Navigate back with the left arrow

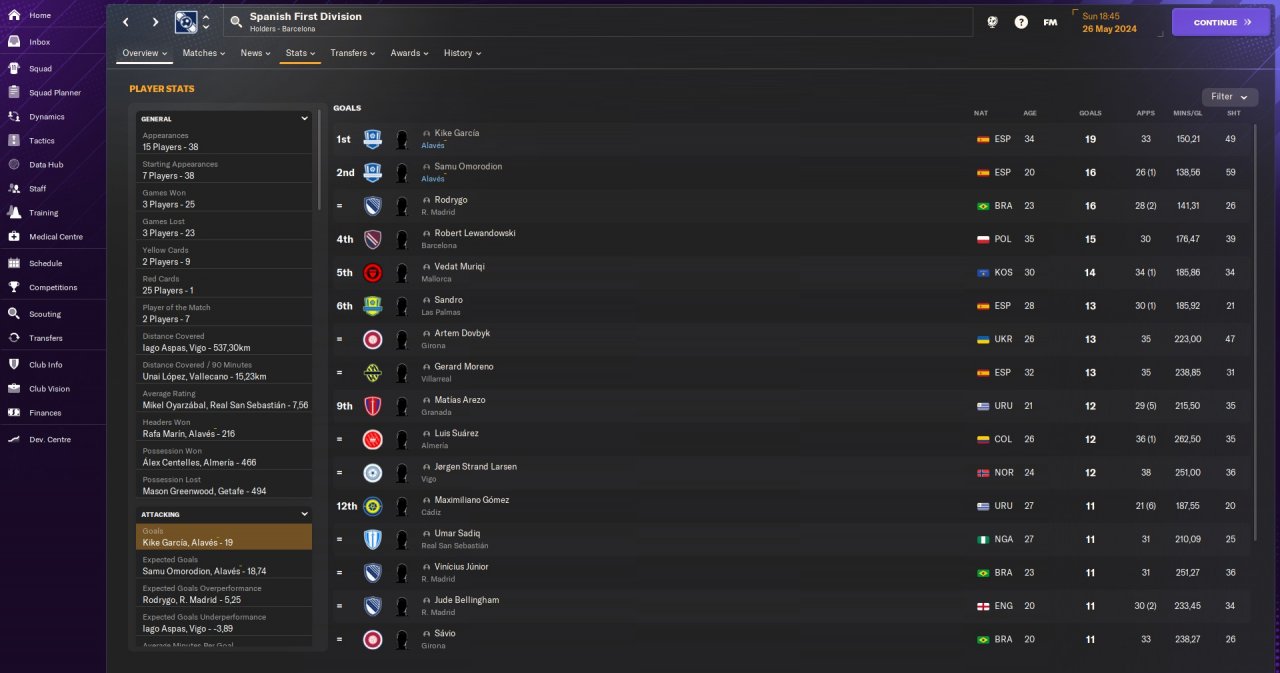coord(126,22)
